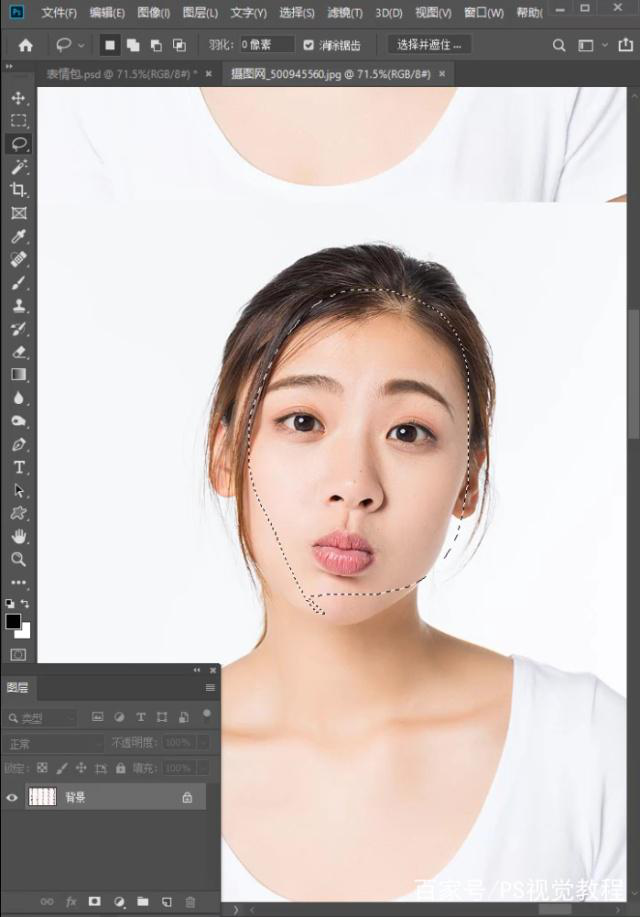
Task: Click Create new layer button at panel bottom
Action: pyautogui.click(x=167, y=901)
